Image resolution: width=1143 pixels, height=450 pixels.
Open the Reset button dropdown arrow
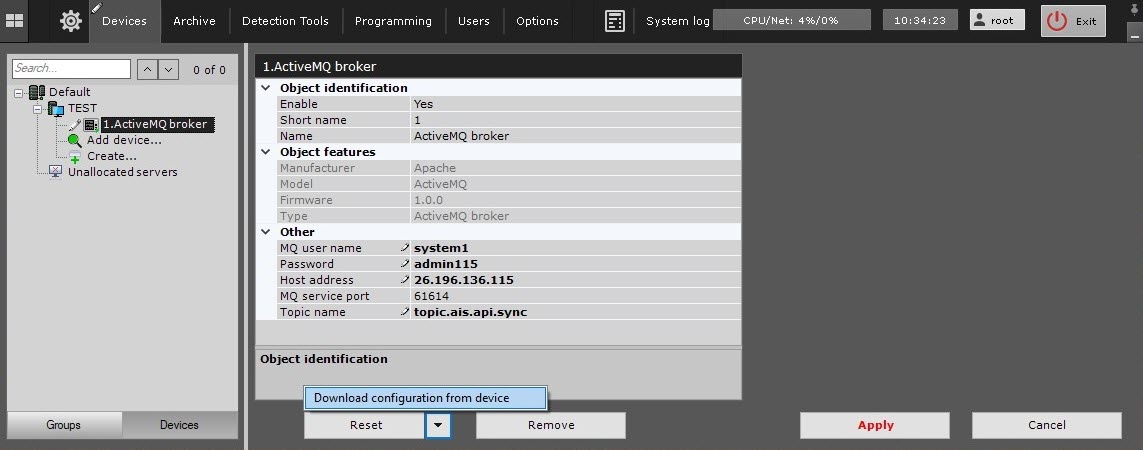(x=438, y=425)
